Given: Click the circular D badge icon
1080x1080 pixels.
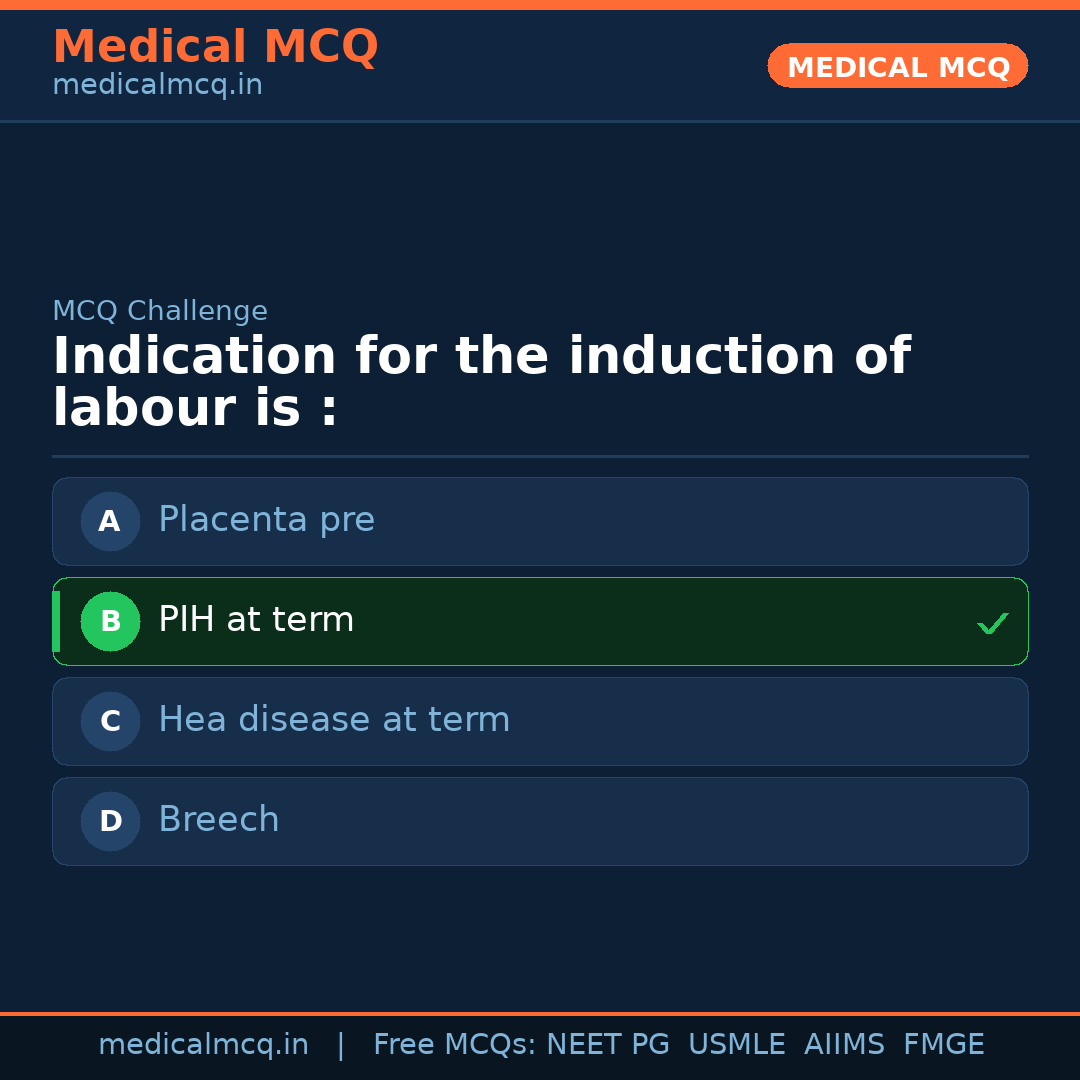Looking at the screenshot, I should (x=110, y=821).
